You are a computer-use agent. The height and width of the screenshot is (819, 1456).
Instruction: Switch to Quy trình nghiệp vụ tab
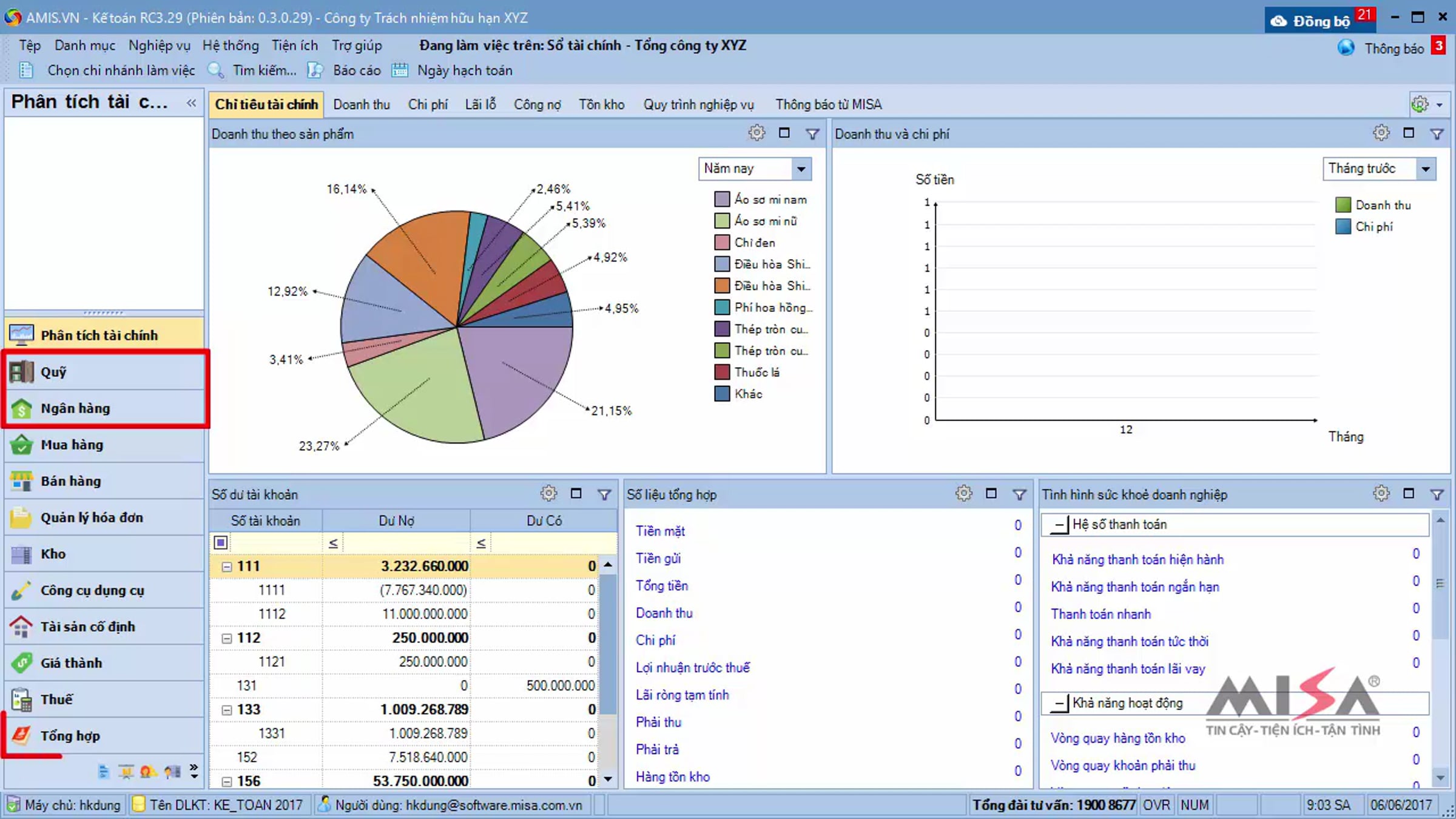coord(699,104)
